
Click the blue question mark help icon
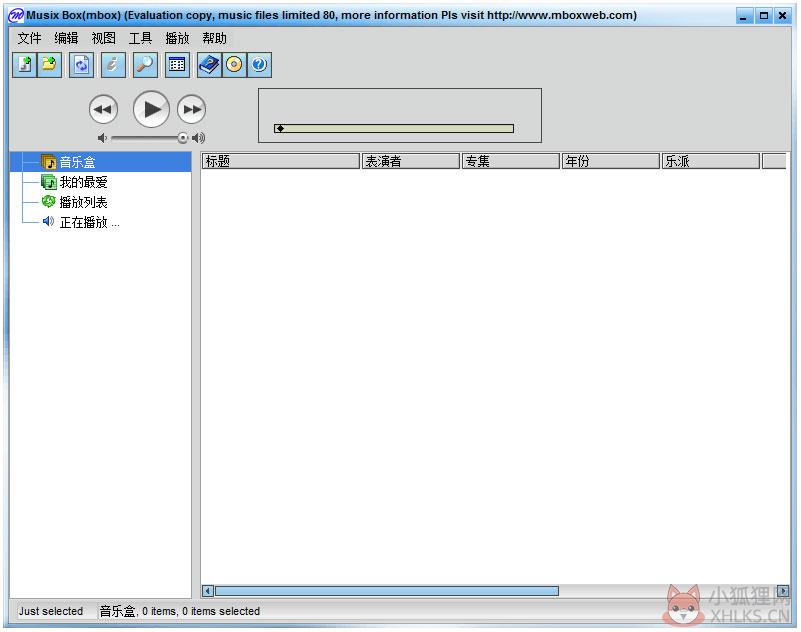click(260, 65)
